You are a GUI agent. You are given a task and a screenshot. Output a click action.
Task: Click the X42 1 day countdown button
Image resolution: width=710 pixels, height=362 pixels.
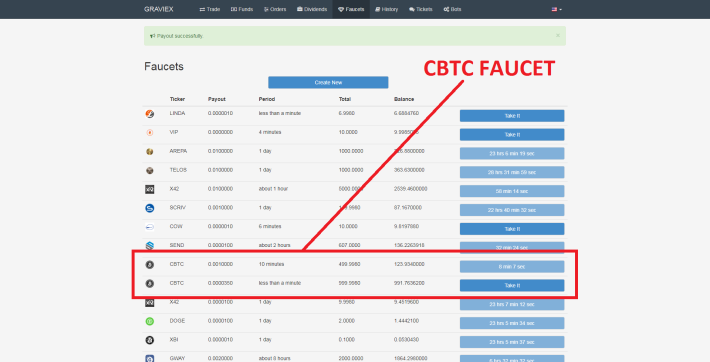click(x=512, y=304)
